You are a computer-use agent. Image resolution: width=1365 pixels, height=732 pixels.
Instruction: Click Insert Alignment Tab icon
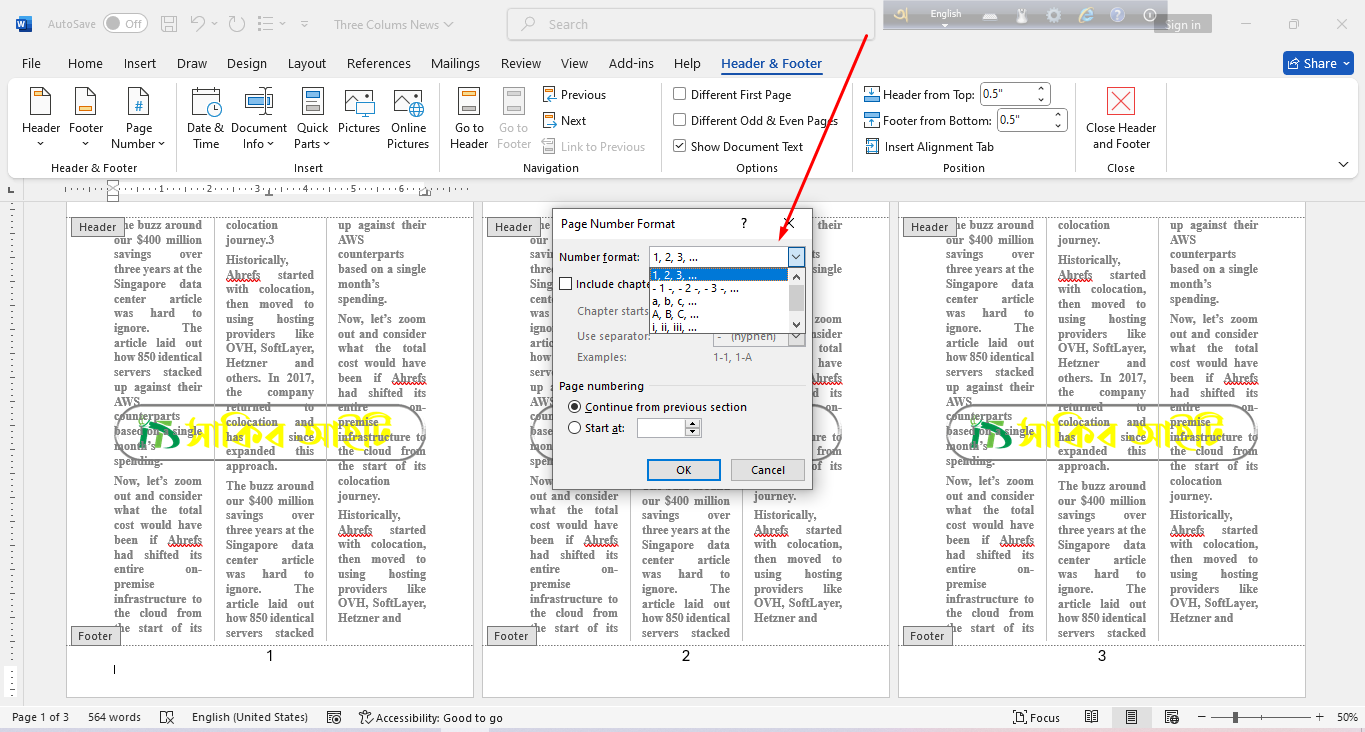pyautogui.click(x=872, y=147)
